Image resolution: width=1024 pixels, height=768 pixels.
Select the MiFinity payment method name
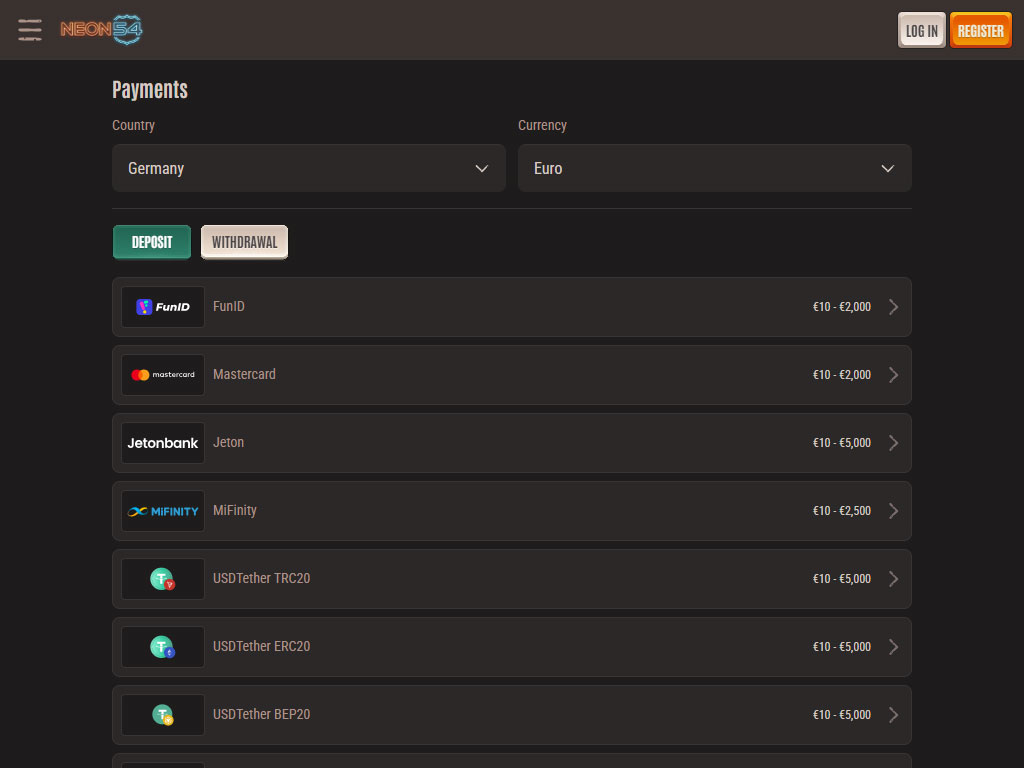coord(234,510)
